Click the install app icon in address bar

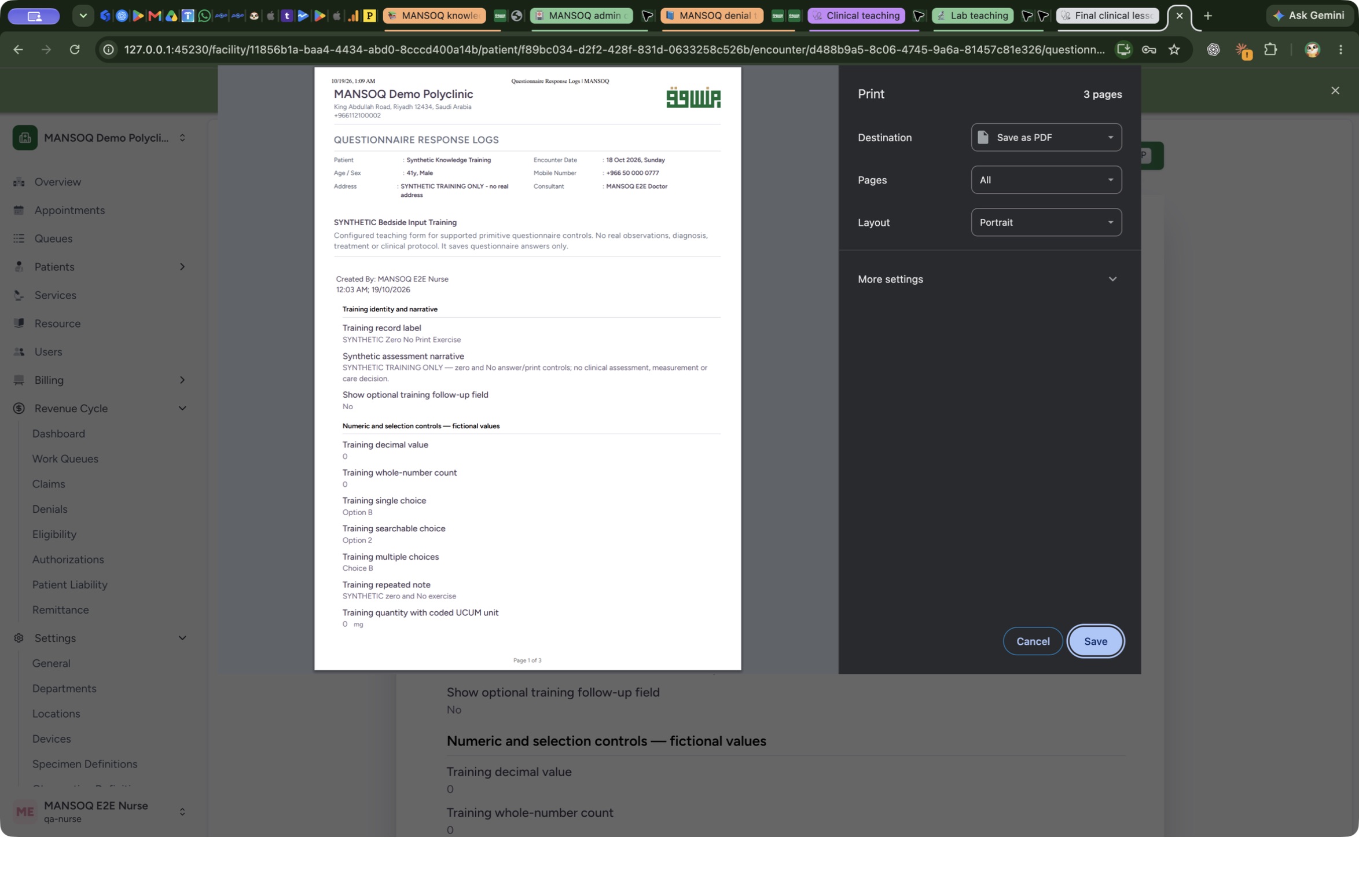click(x=1123, y=50)
